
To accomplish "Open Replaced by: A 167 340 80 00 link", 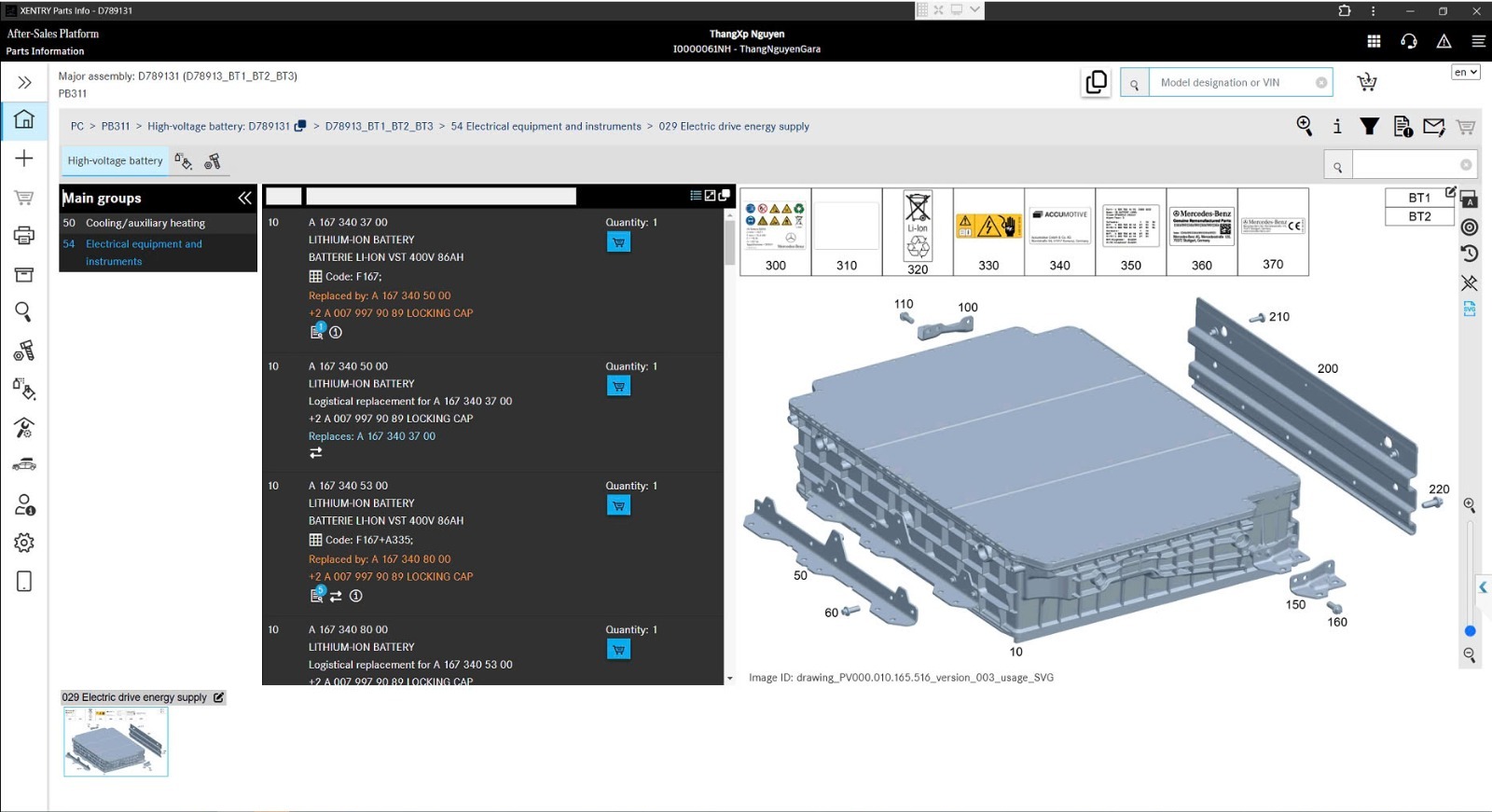I will click(380, 559).
